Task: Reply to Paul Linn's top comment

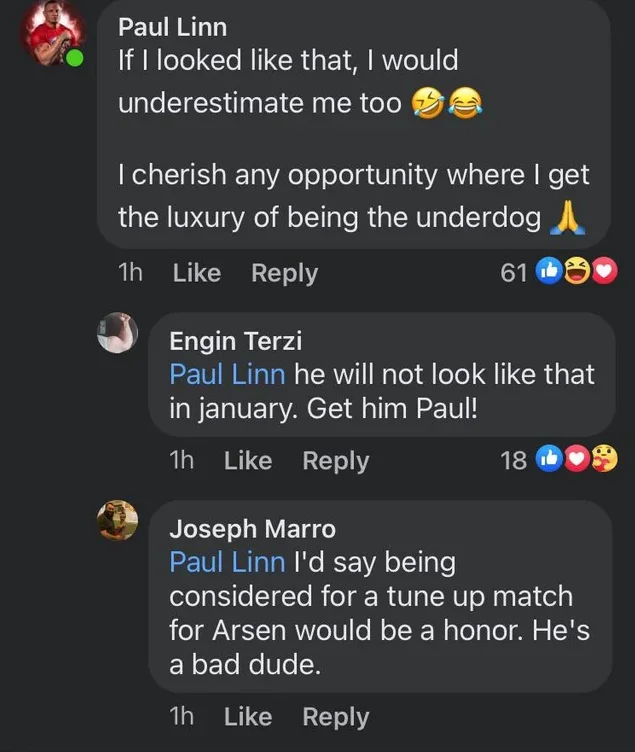Action: point(284,273)
